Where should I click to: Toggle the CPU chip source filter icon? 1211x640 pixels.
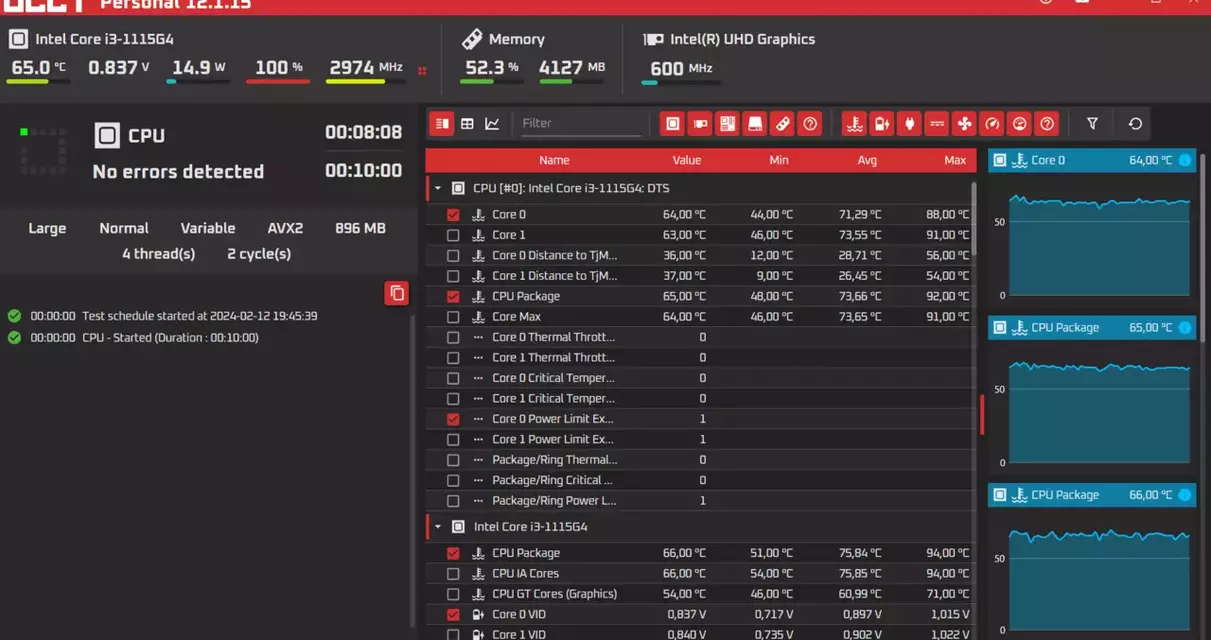[x=673, y=123]
